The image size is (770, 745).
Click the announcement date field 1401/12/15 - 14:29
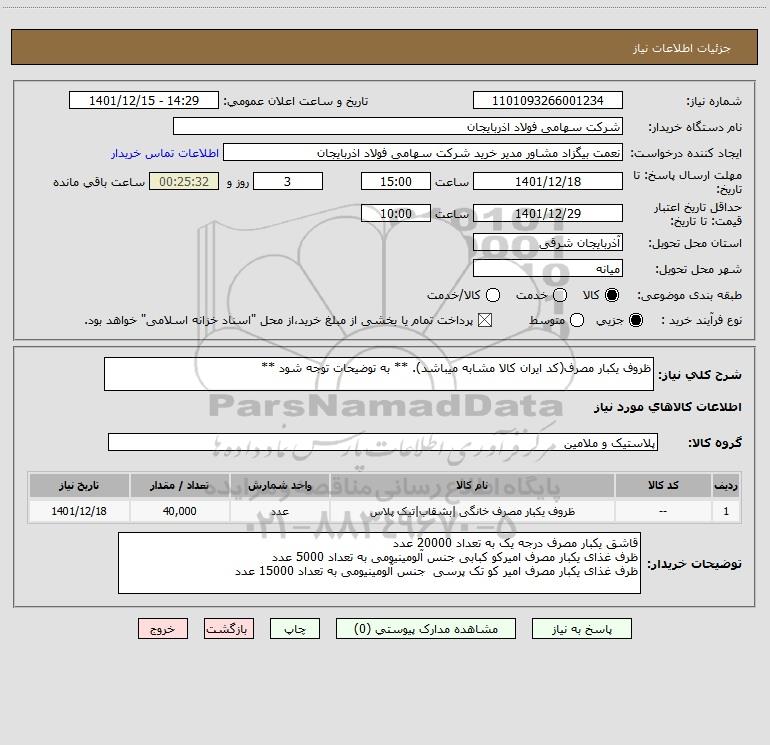click(x=144, y=101)
